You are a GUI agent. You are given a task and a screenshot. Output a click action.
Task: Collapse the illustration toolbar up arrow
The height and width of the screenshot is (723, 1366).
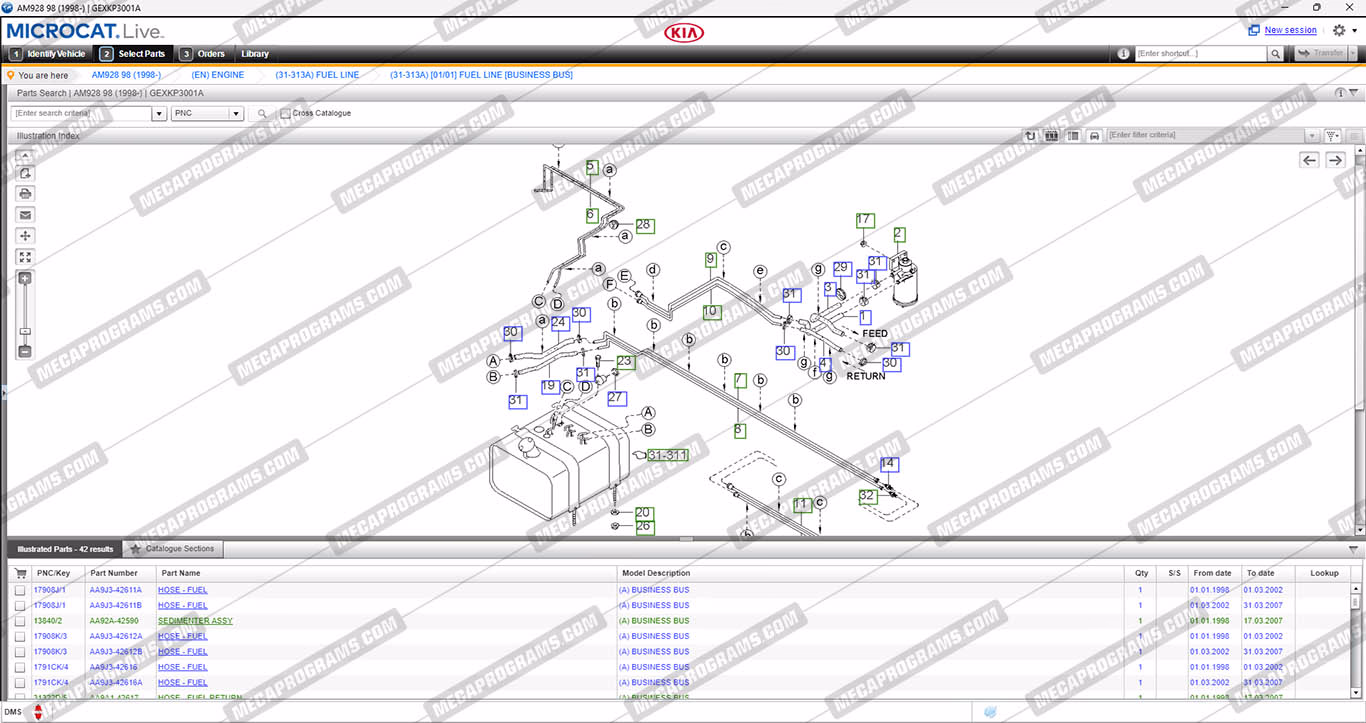pyautogui.click(x=25, y=155)
